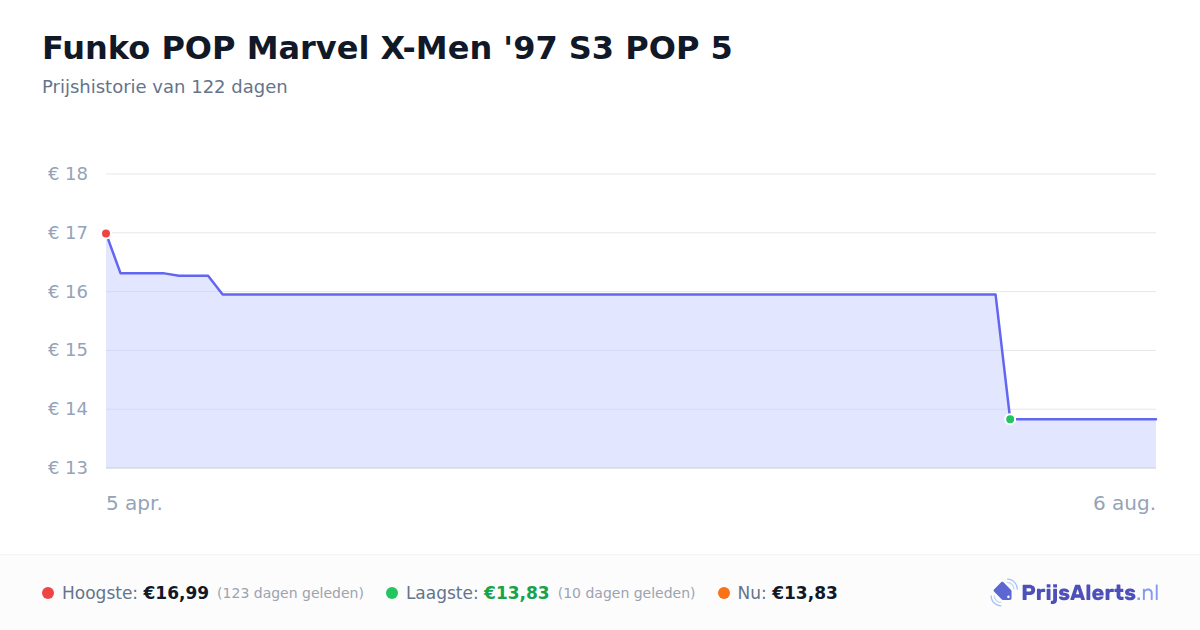The width and height of the screenshot is (1200, 630).
Task: Click the 6 aug. end date label
Action: point(1125,504)
